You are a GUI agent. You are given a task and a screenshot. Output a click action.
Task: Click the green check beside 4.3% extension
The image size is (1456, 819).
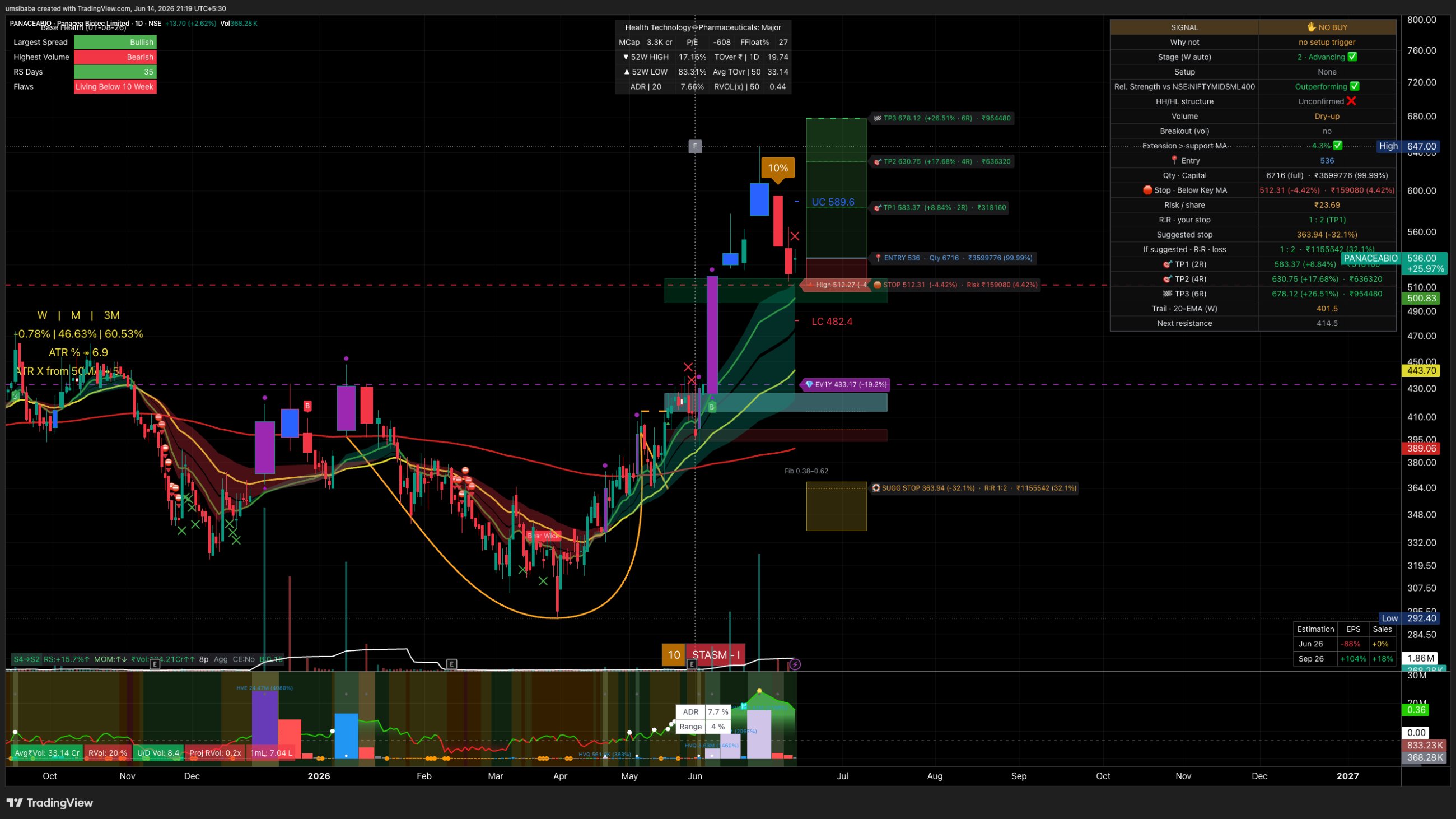pos(1337,145)
